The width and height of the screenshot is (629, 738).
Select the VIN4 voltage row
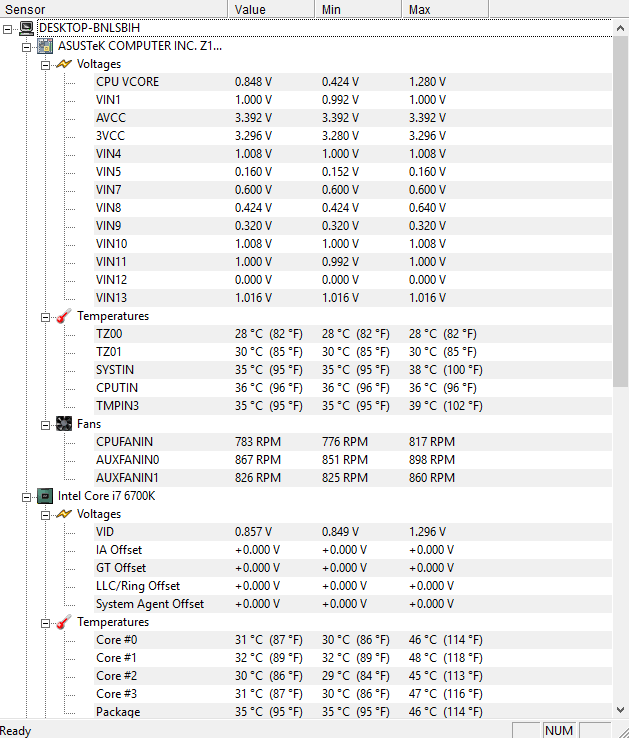353,154
